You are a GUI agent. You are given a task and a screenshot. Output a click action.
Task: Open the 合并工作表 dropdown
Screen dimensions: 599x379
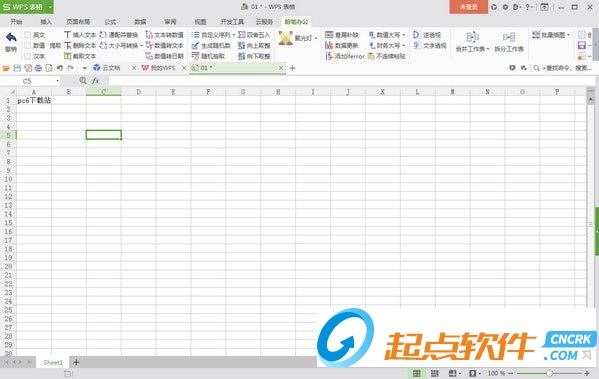tap(488, 49)
